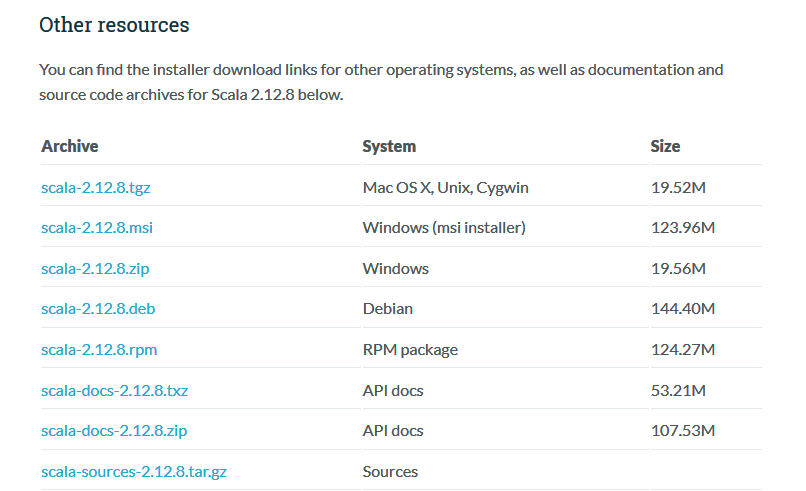Click the 123.96M size value
The image size is (806, 491).
tap(683, 228)
